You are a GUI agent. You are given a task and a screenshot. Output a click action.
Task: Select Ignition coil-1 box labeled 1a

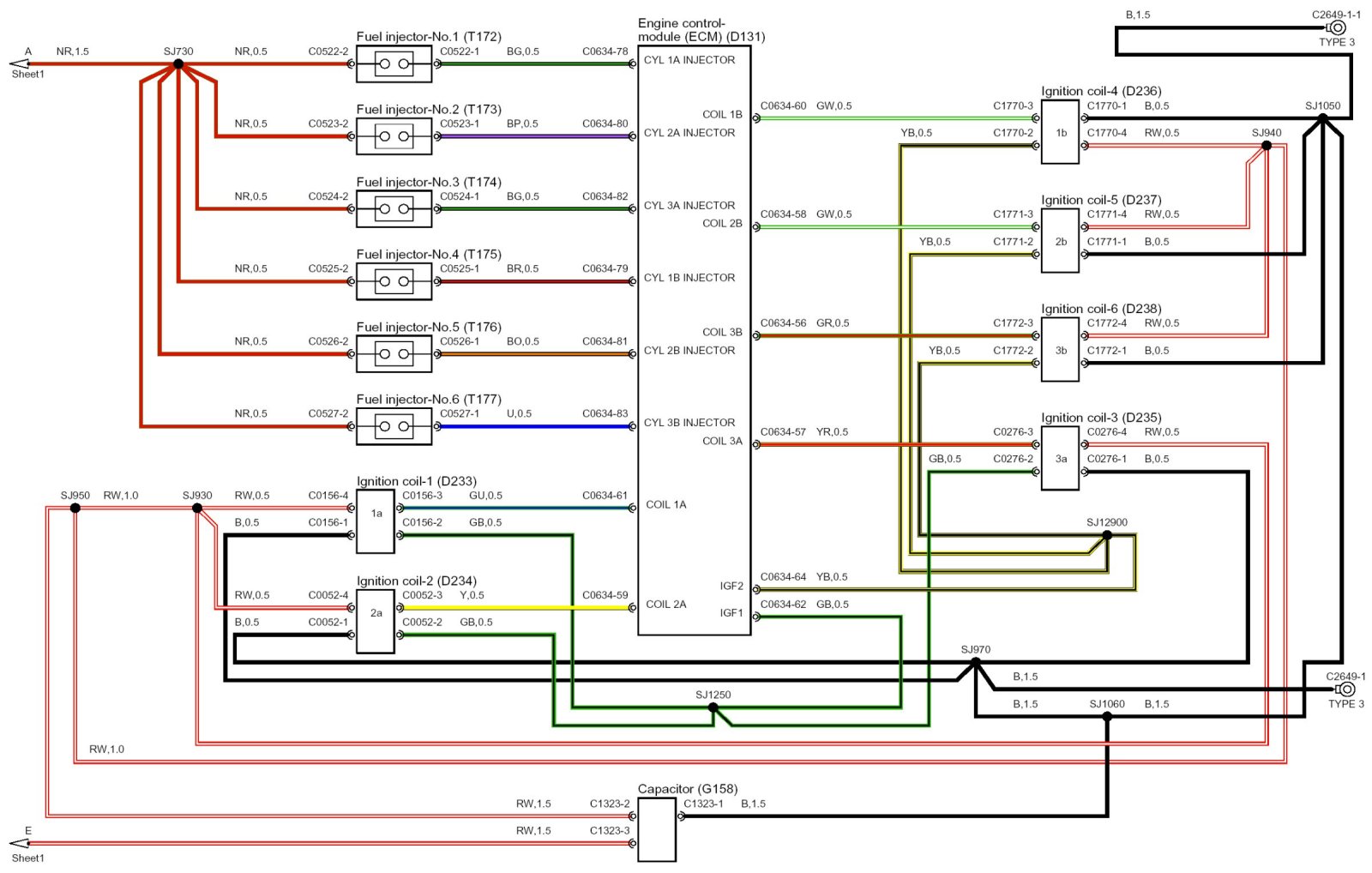[376, 521]
